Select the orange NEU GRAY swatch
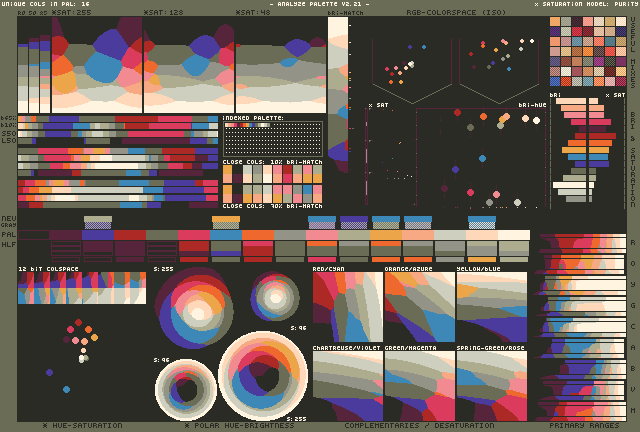 [226, 223]
